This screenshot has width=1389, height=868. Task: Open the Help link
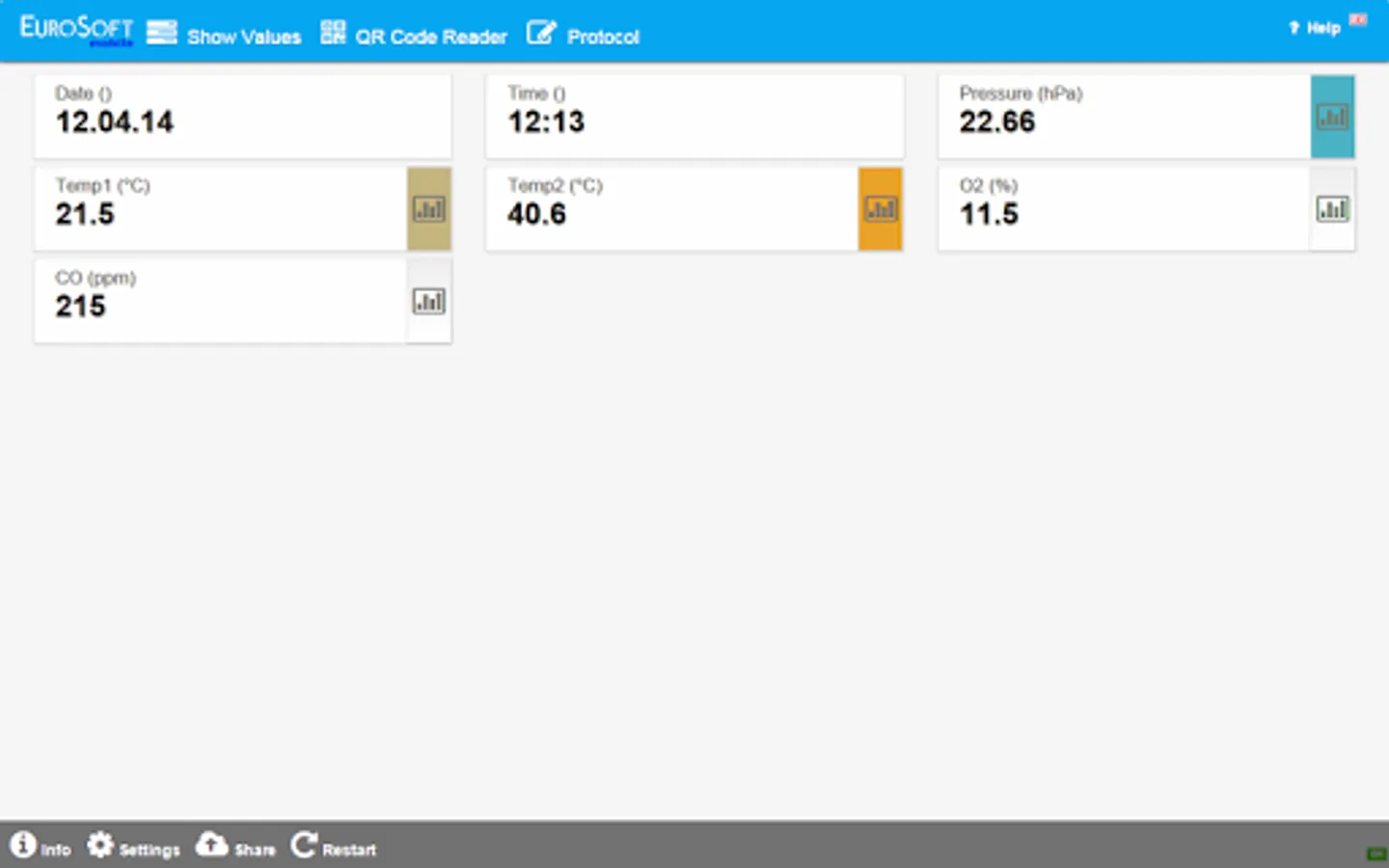coord(1315,28)
